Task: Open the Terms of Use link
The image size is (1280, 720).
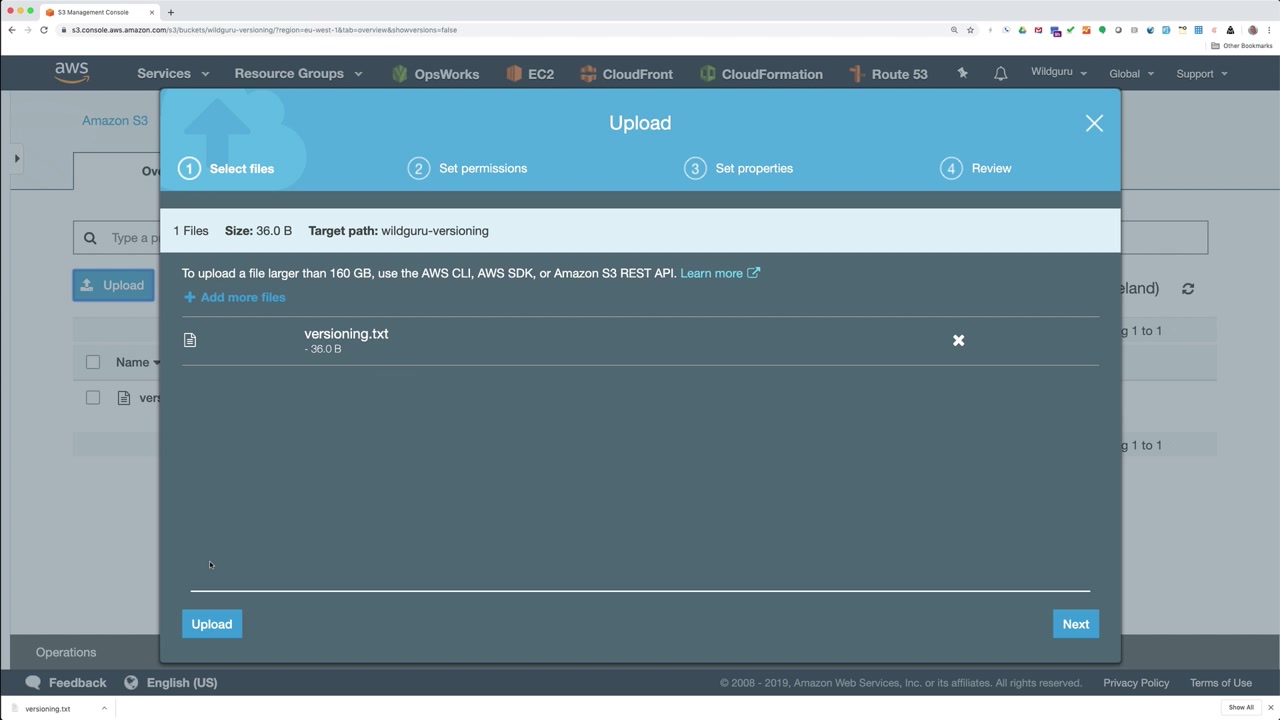Action: 1221,683
